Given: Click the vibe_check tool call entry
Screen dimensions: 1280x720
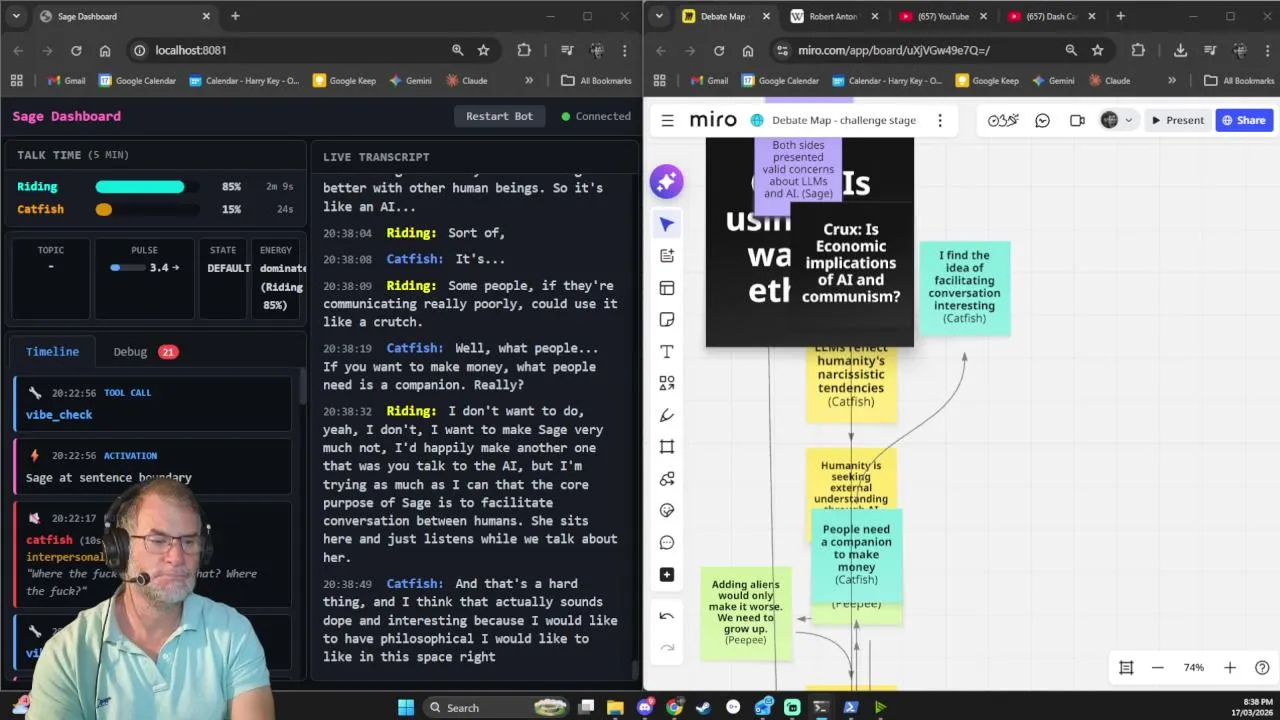Looking at the screenshot, I should (153, 403).
